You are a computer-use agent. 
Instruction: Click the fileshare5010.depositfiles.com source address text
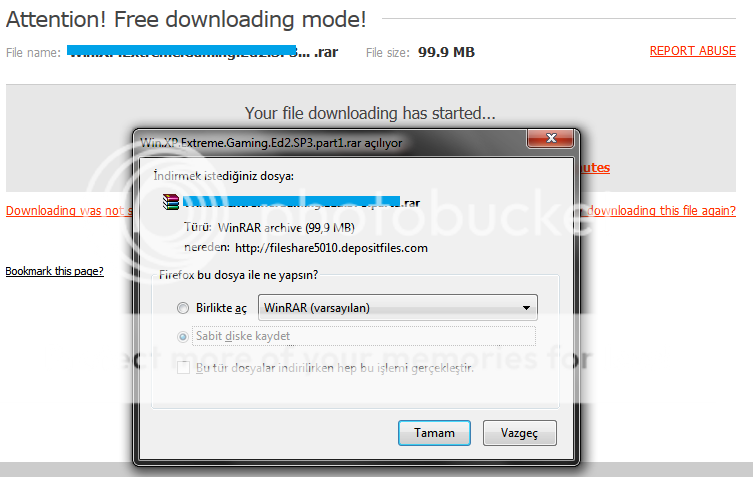click(x=331, y=248)
